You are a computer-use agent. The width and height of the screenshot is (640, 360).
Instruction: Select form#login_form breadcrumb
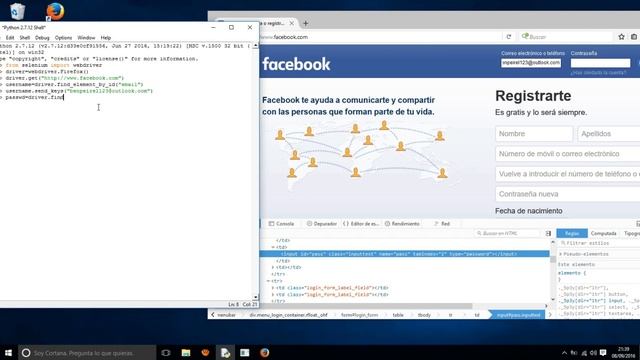click(x=360, y=315)
